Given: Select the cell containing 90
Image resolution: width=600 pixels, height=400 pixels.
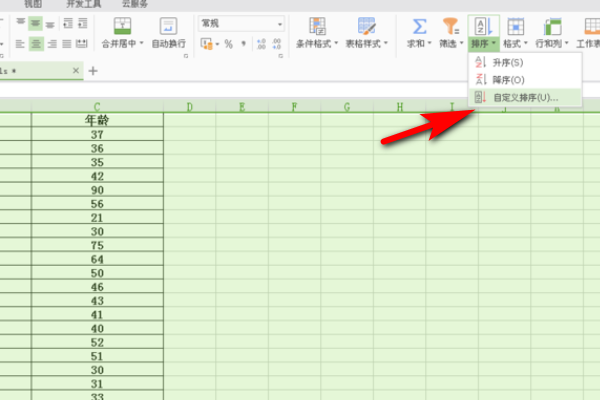Looking at the screenshot, I should (97, 190).
